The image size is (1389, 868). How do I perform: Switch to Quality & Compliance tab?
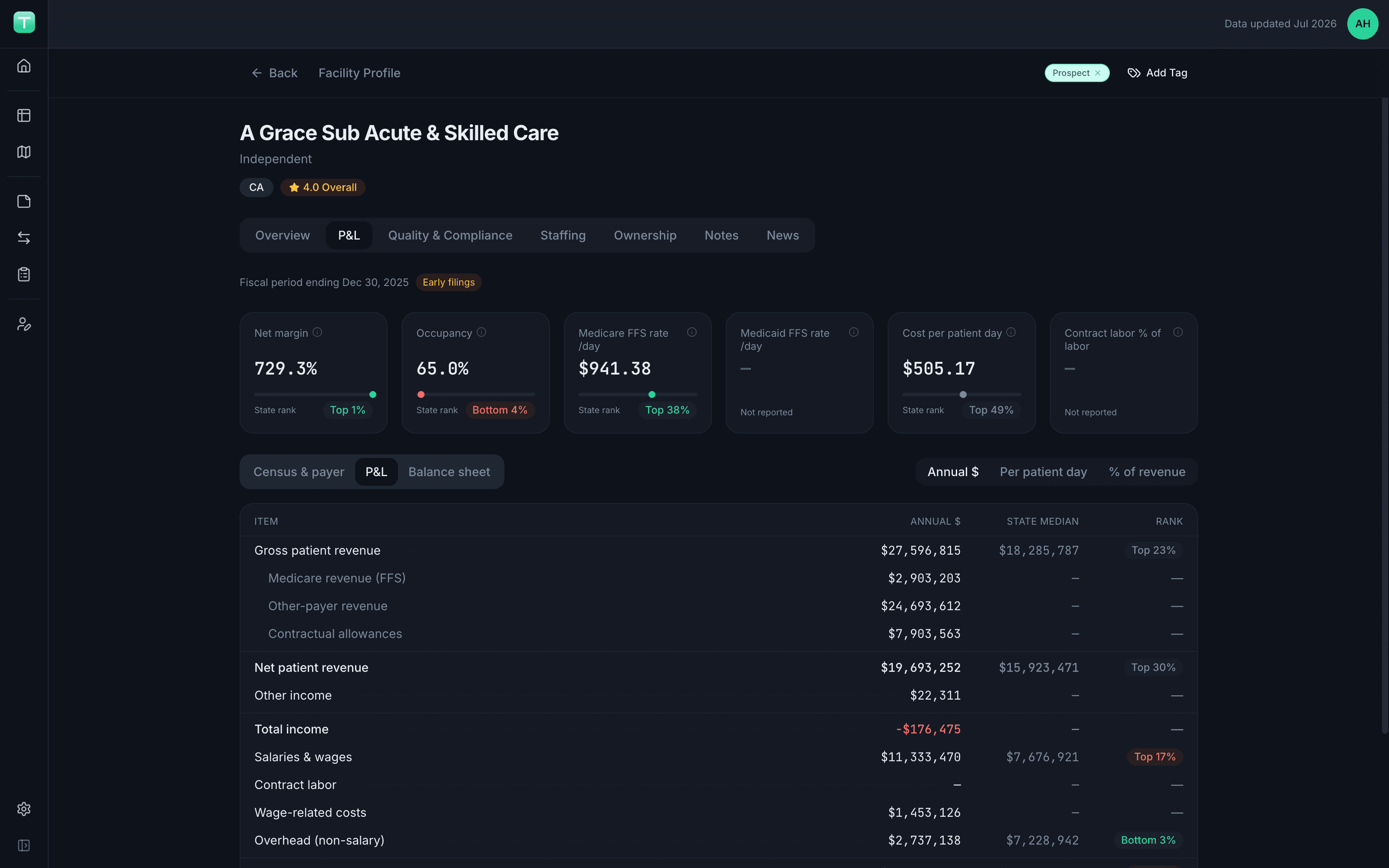450,235
